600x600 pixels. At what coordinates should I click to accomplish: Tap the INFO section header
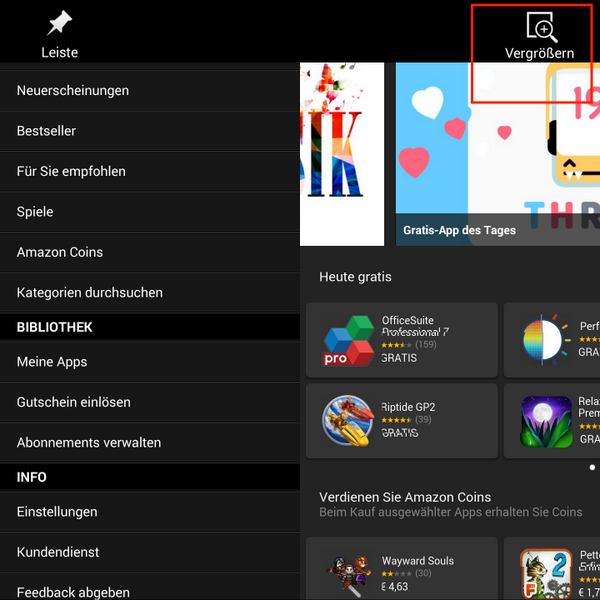point(150,477)
